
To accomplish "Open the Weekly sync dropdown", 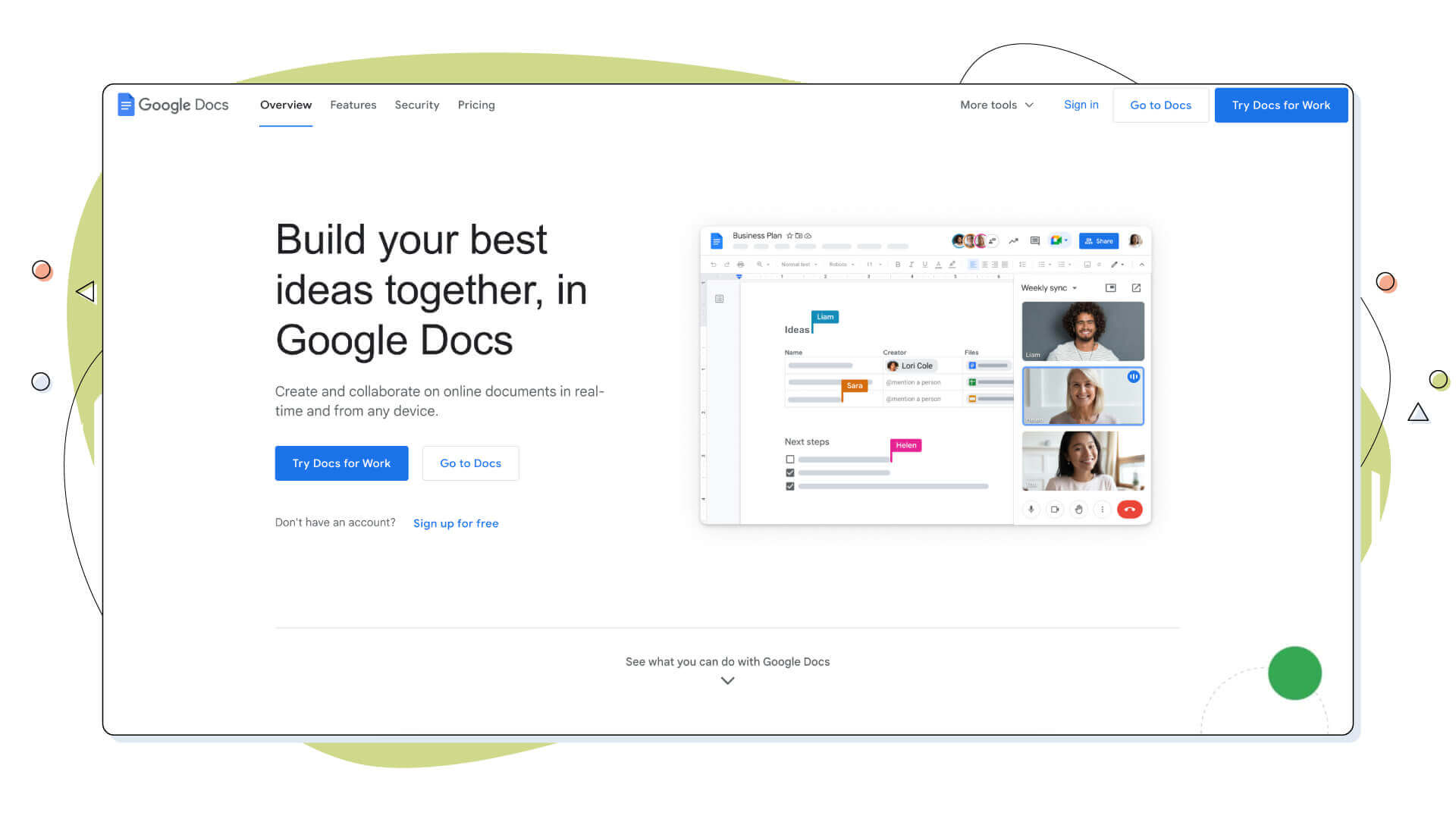I will pos(1050,288).
